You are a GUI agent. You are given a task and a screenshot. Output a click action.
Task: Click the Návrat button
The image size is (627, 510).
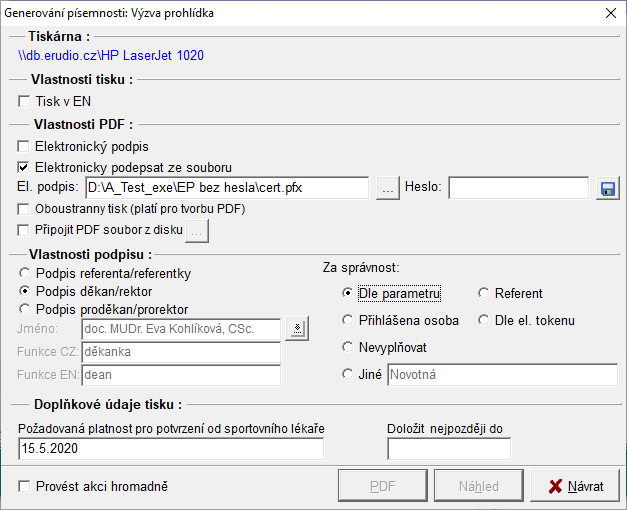[x=574, y=487]
